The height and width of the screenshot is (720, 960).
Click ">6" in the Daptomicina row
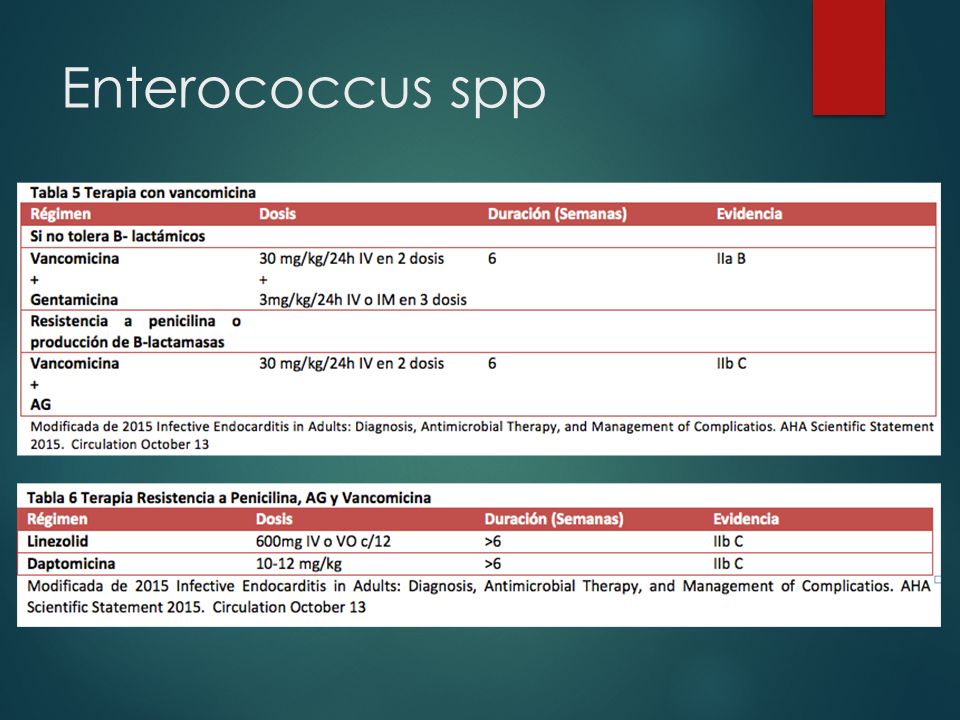492,563
